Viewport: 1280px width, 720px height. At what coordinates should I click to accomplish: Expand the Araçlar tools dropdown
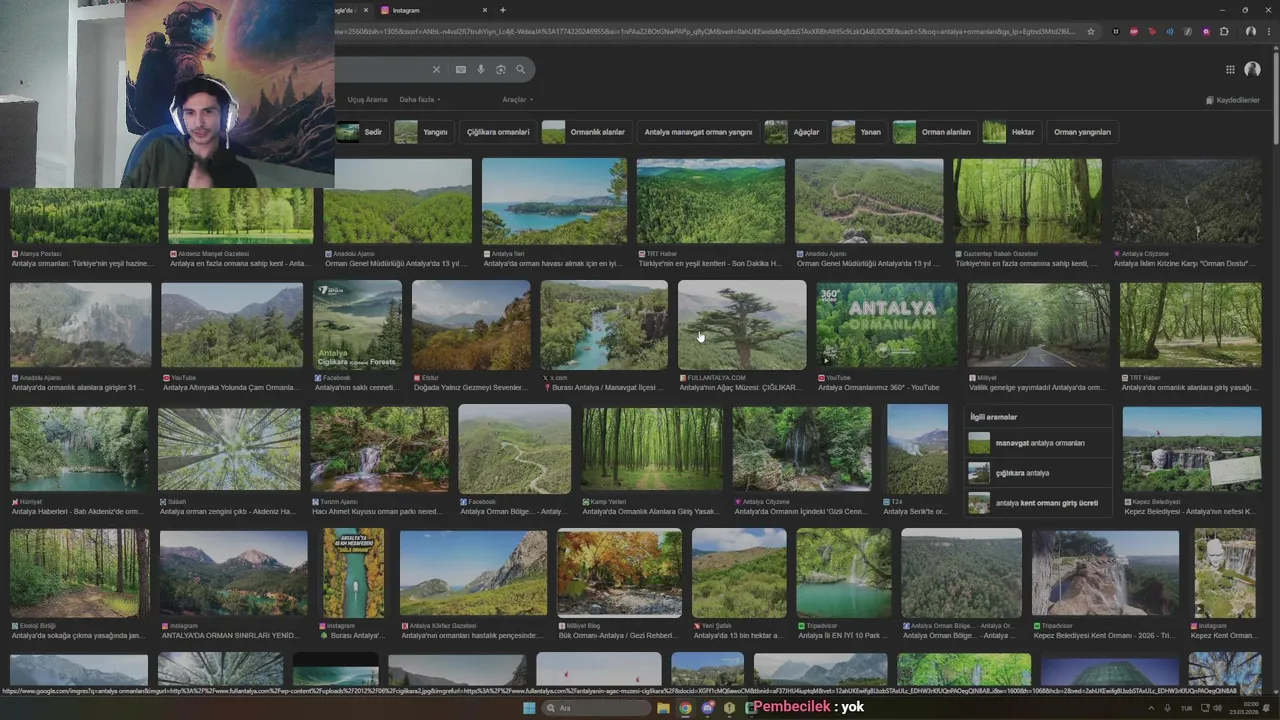(517, 100)
